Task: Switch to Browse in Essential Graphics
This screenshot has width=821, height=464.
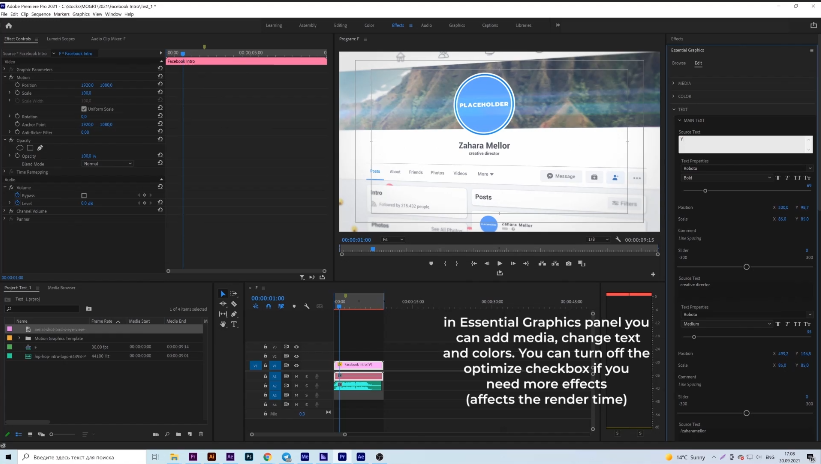Action: click(x=679, y=63)
